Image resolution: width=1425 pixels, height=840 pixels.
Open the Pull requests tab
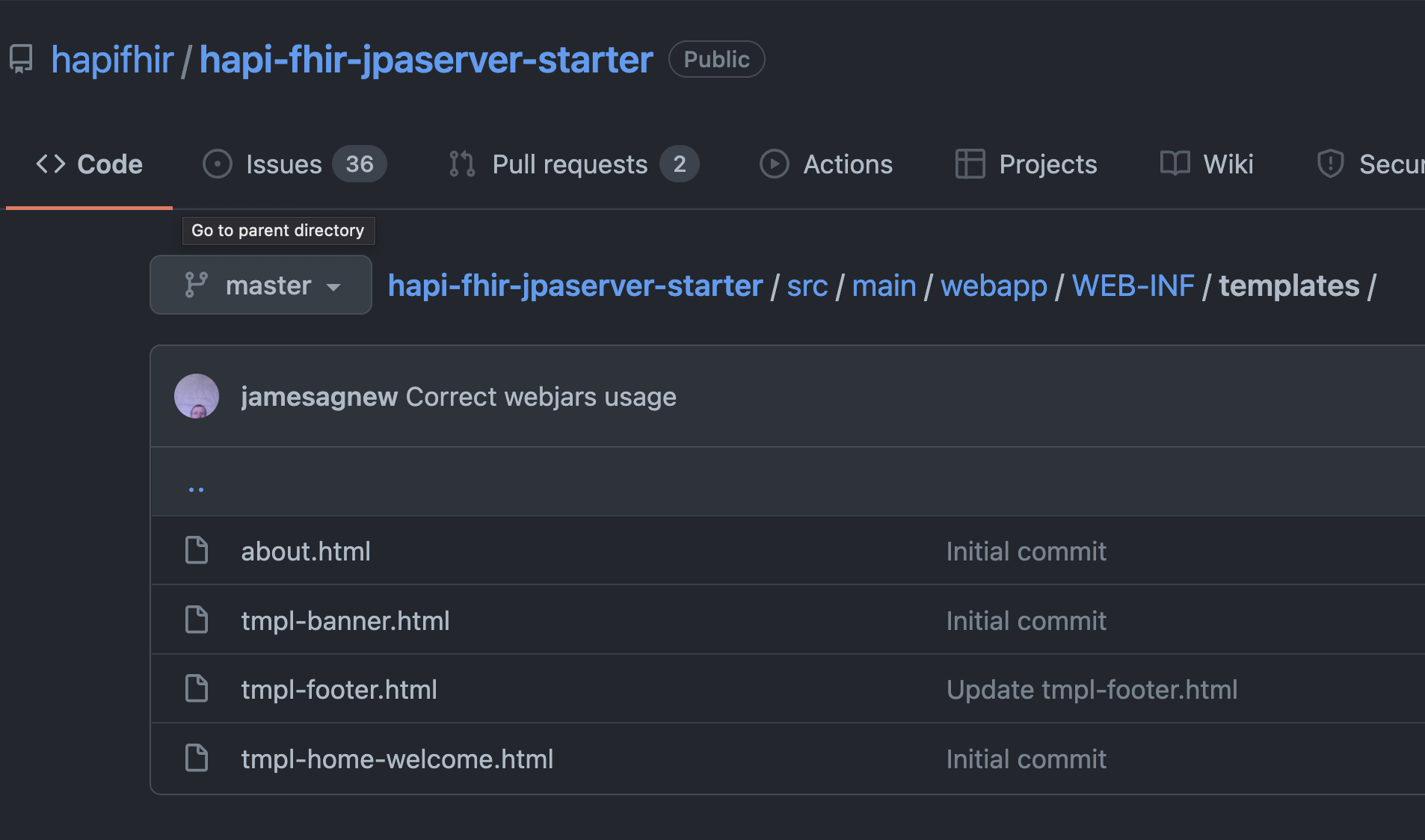click(569, 164)
